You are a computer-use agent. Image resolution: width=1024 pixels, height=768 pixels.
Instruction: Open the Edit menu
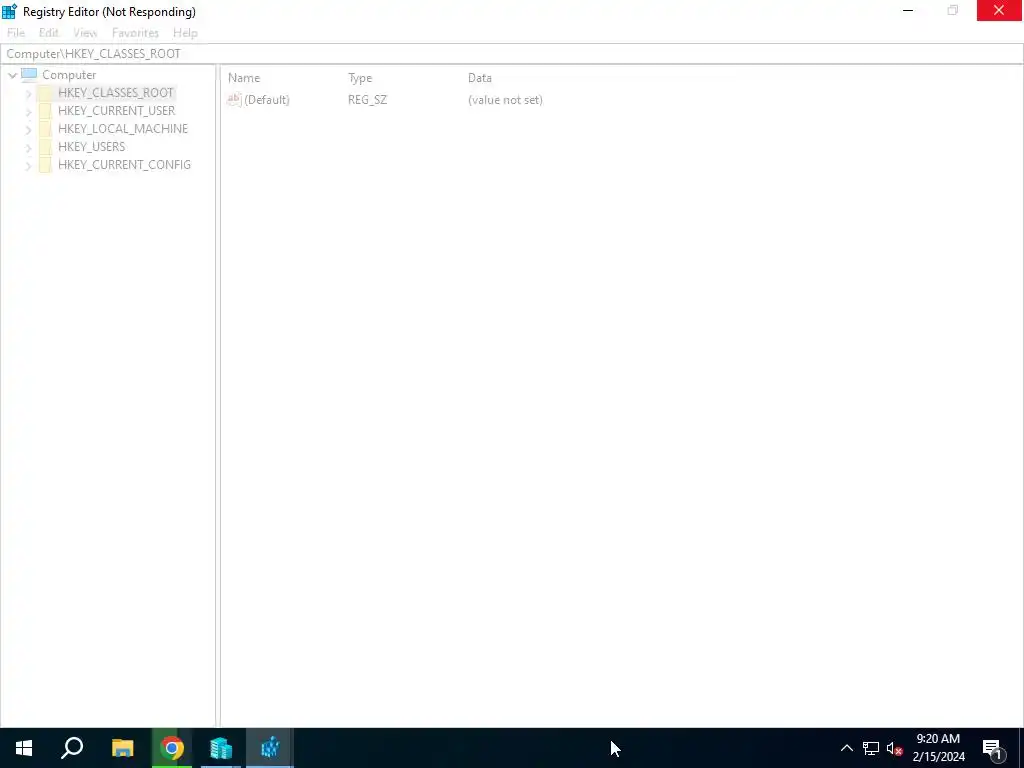click(x=48, y=33)
